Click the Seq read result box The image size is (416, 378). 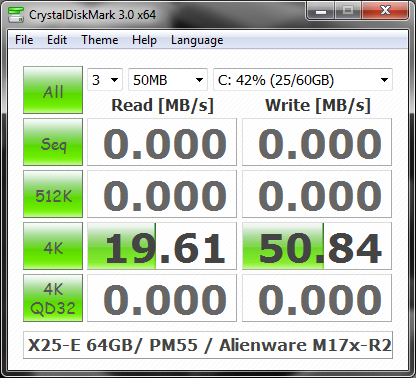[162, 142]
